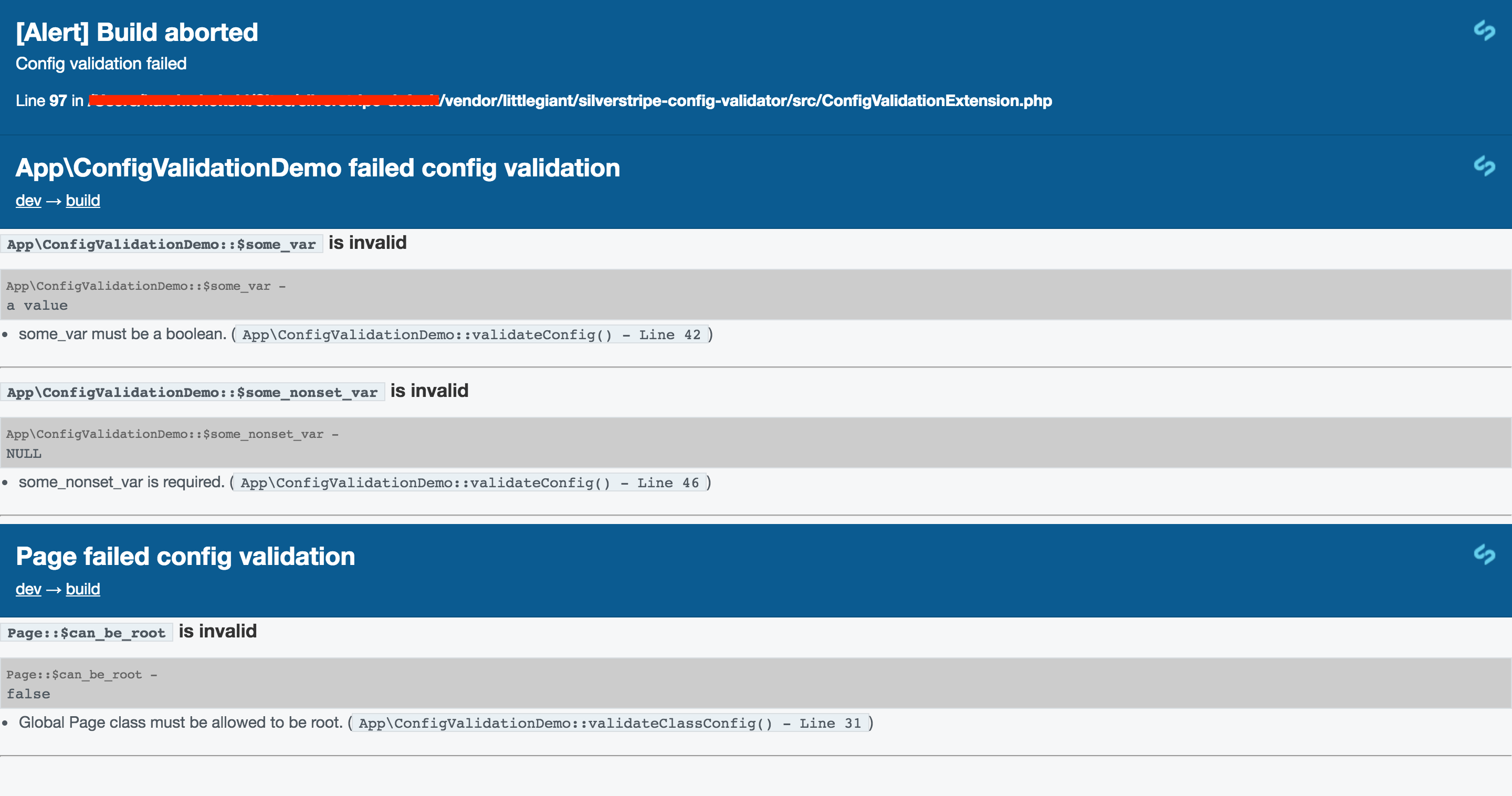The width and height of the screenshot is (1512, 796).
Task: Click the 'a value' code block
Action: [37, 305]
